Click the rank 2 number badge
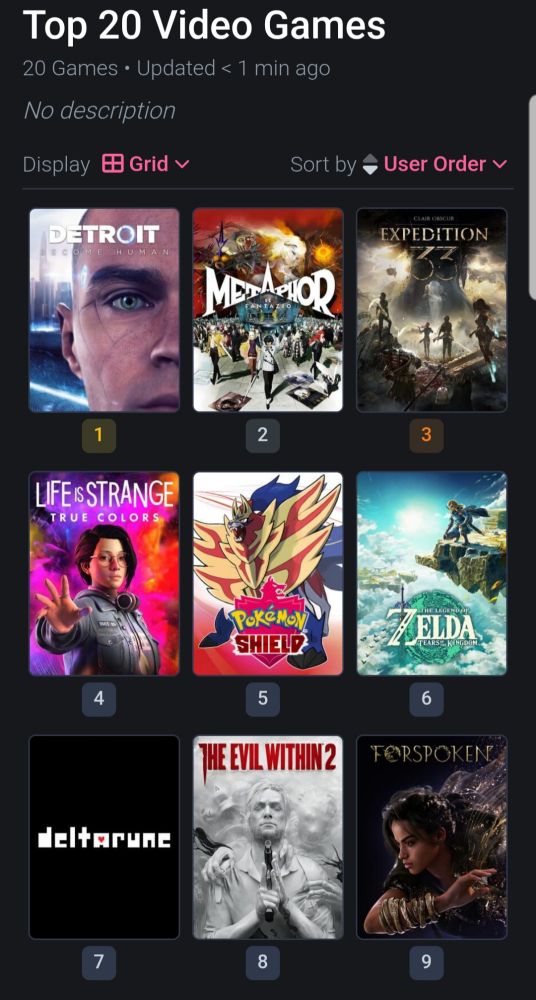Image resolution: width=536 pixels, height=1000 pixels. (x=263, y=436)
